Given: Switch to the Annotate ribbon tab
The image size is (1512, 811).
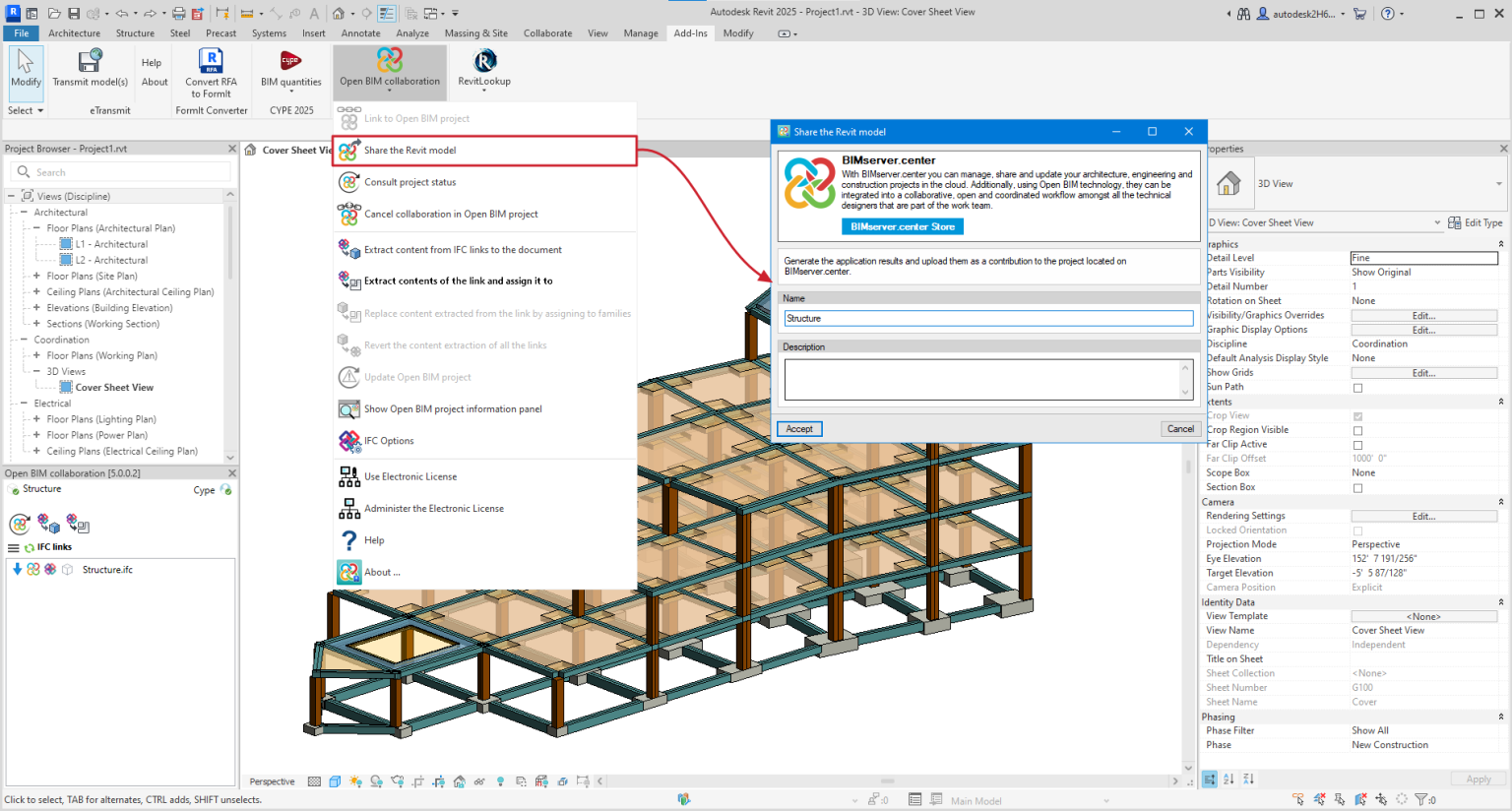Looking at the screenshot, I should click(360, 33).
